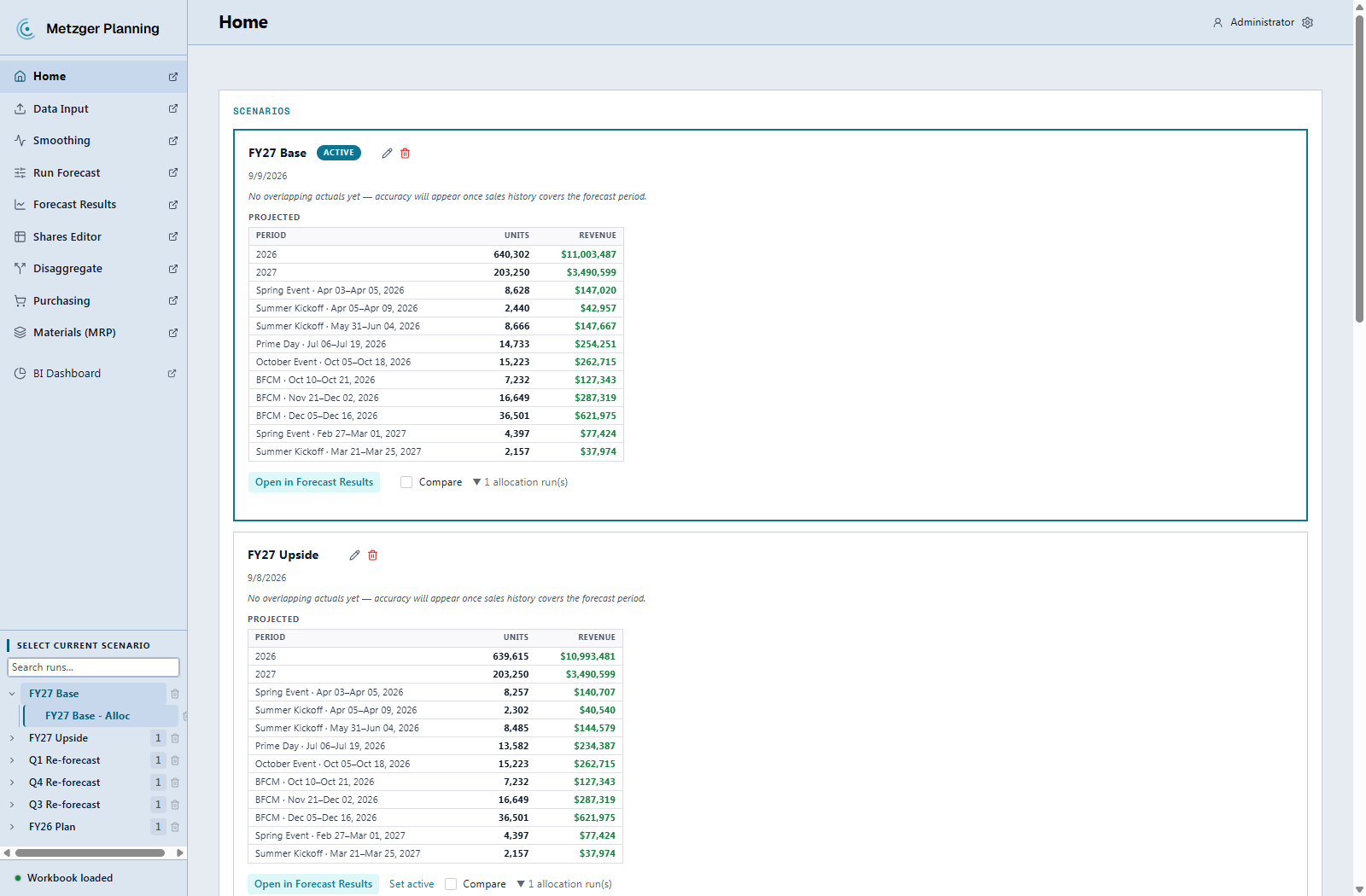1366x896 pixels.
Task: Click the ACTIVE badge on FY27 Base
Action: (x=339, y=153)
